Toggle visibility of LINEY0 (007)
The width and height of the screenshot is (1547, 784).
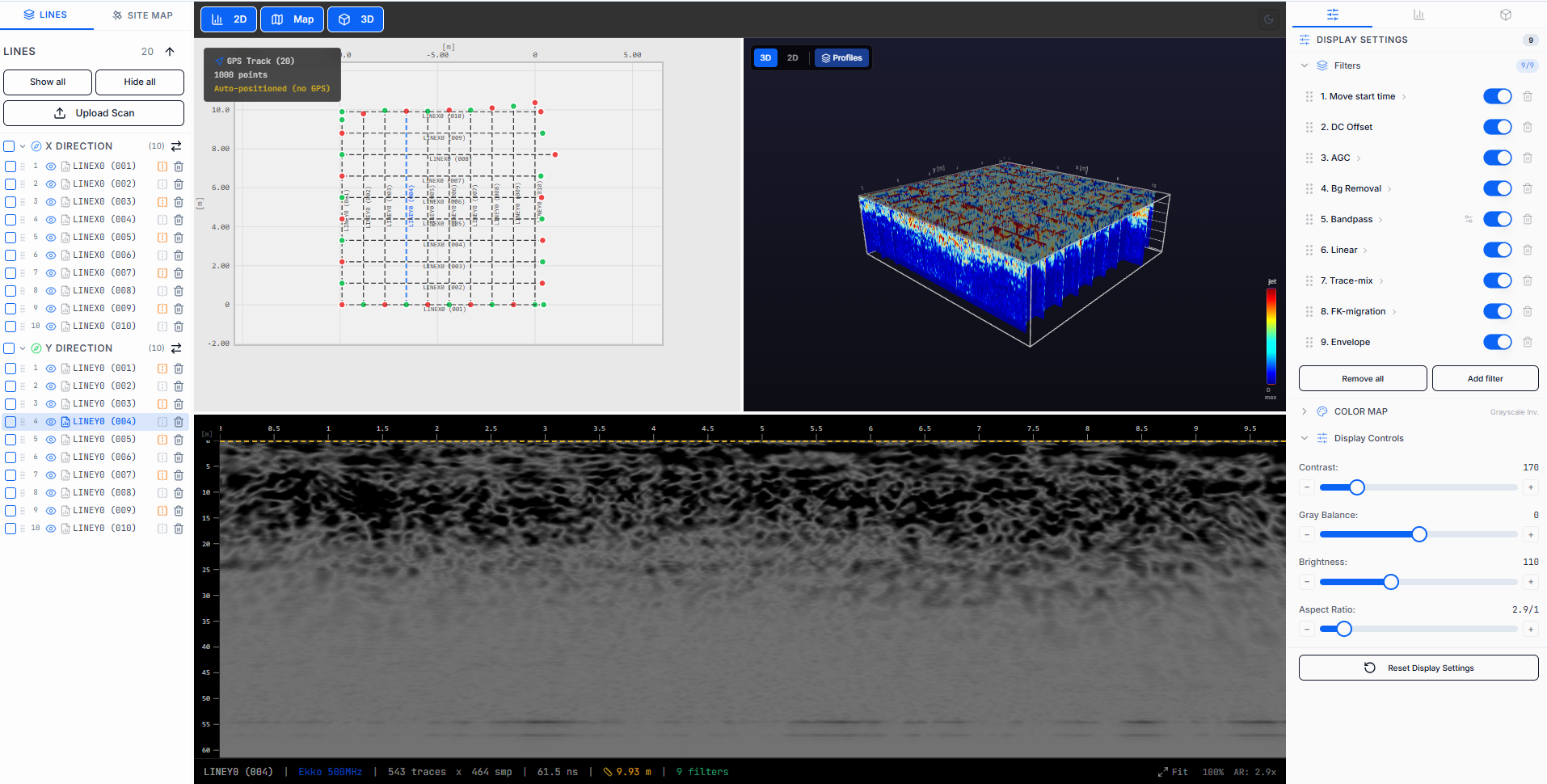[x=51, y=475]
